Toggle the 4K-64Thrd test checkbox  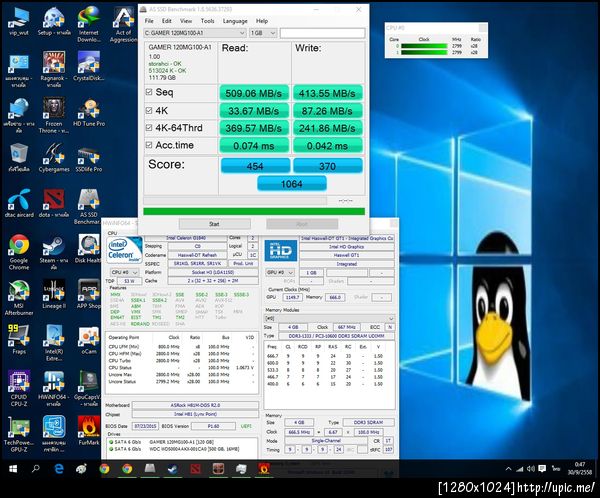149,127
